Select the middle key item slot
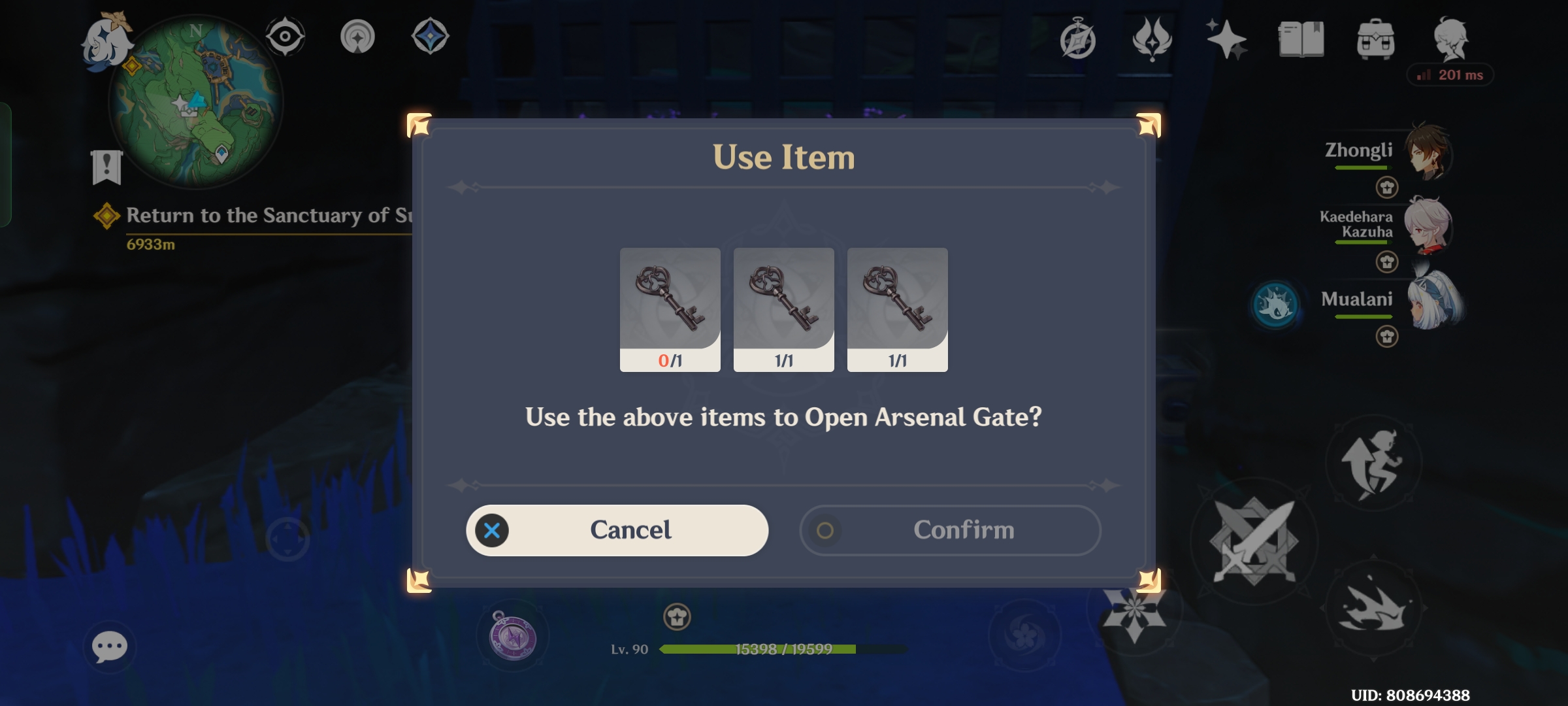Viewport: 1568px width, 706px height. point(783,310)
